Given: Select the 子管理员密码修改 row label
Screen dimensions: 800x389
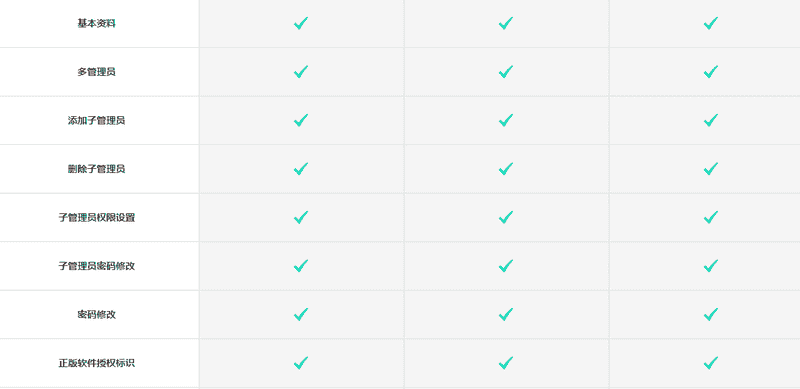Looking at the screenshot, I should click(96, 266).
